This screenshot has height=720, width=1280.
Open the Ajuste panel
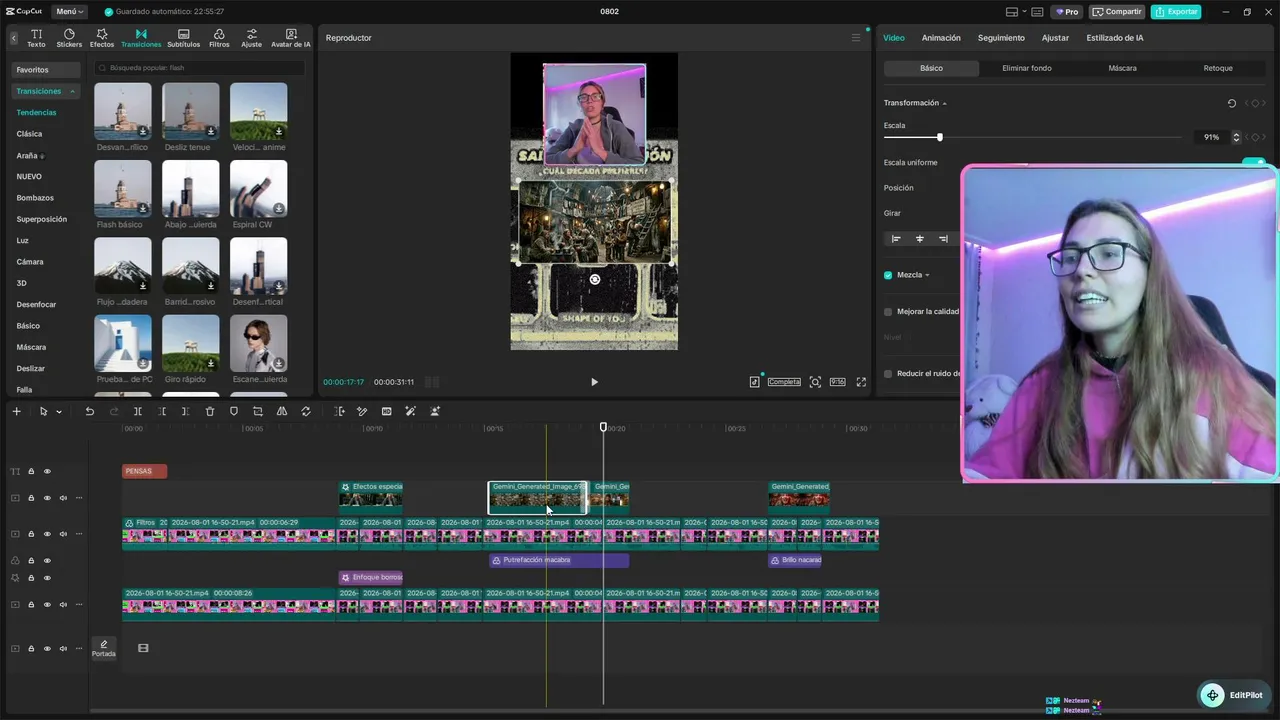click(251, 38)
